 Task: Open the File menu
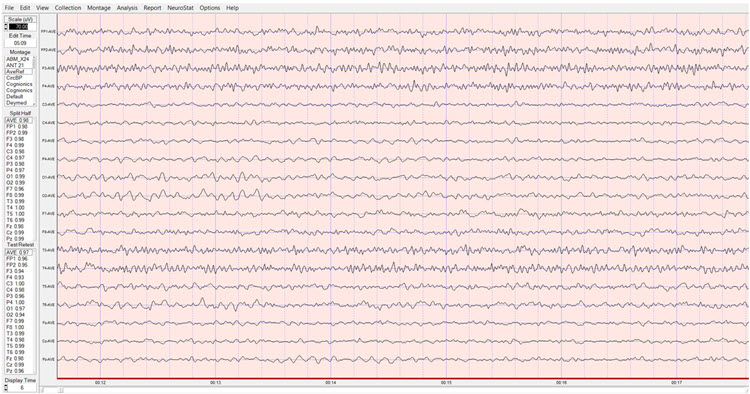[x=9, y=8]
